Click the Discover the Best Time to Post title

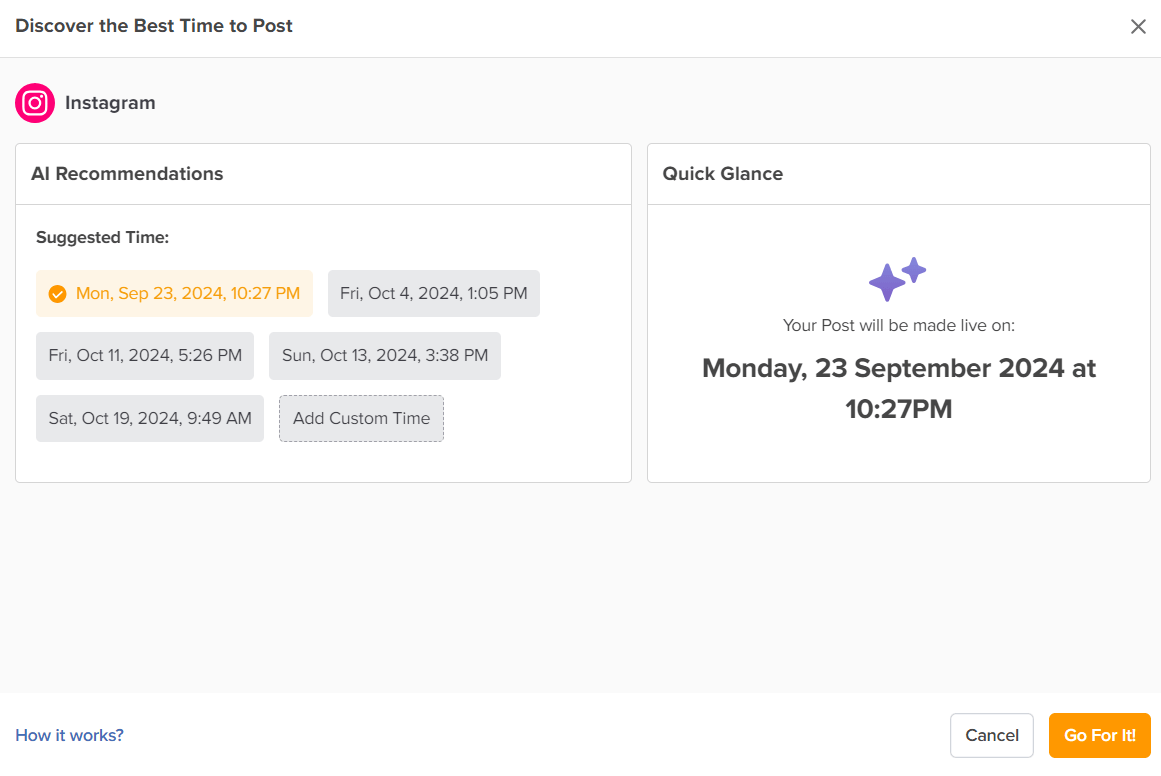tap(154, 26)
